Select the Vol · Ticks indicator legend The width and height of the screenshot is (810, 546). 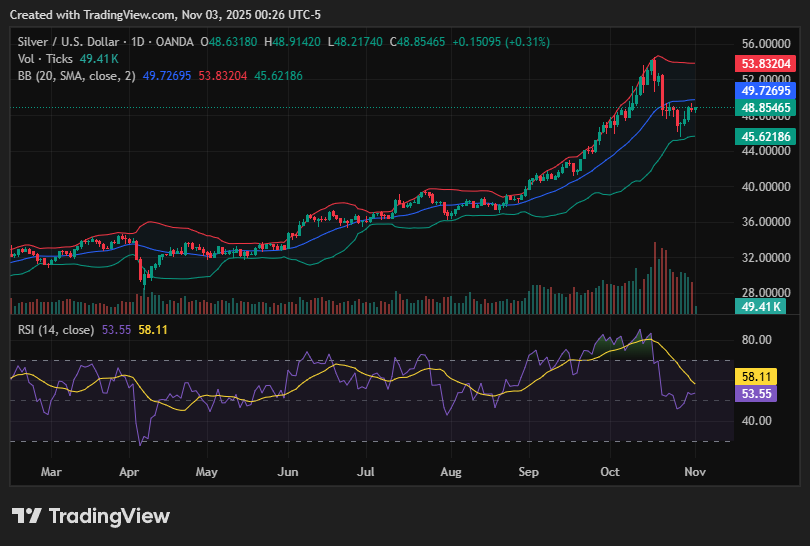pyautogui.click(x=45, y=59)
